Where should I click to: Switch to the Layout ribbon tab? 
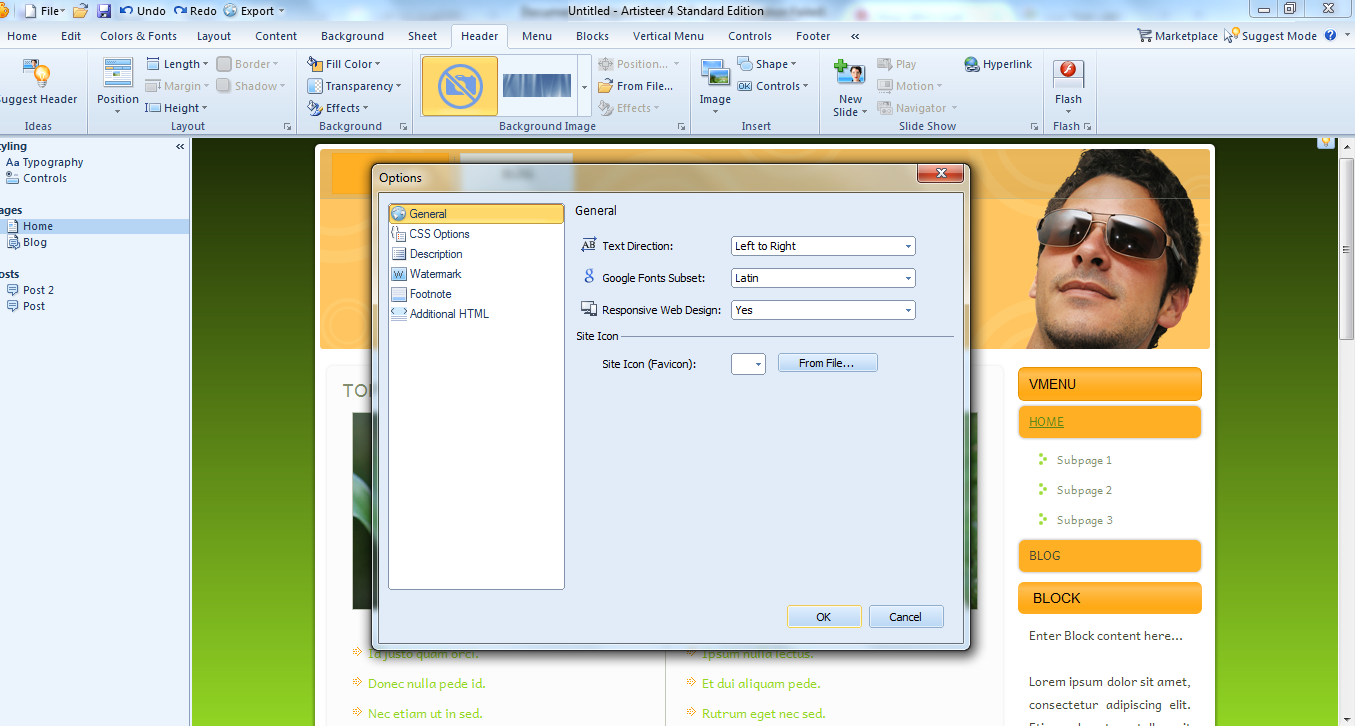click(214, 36)
